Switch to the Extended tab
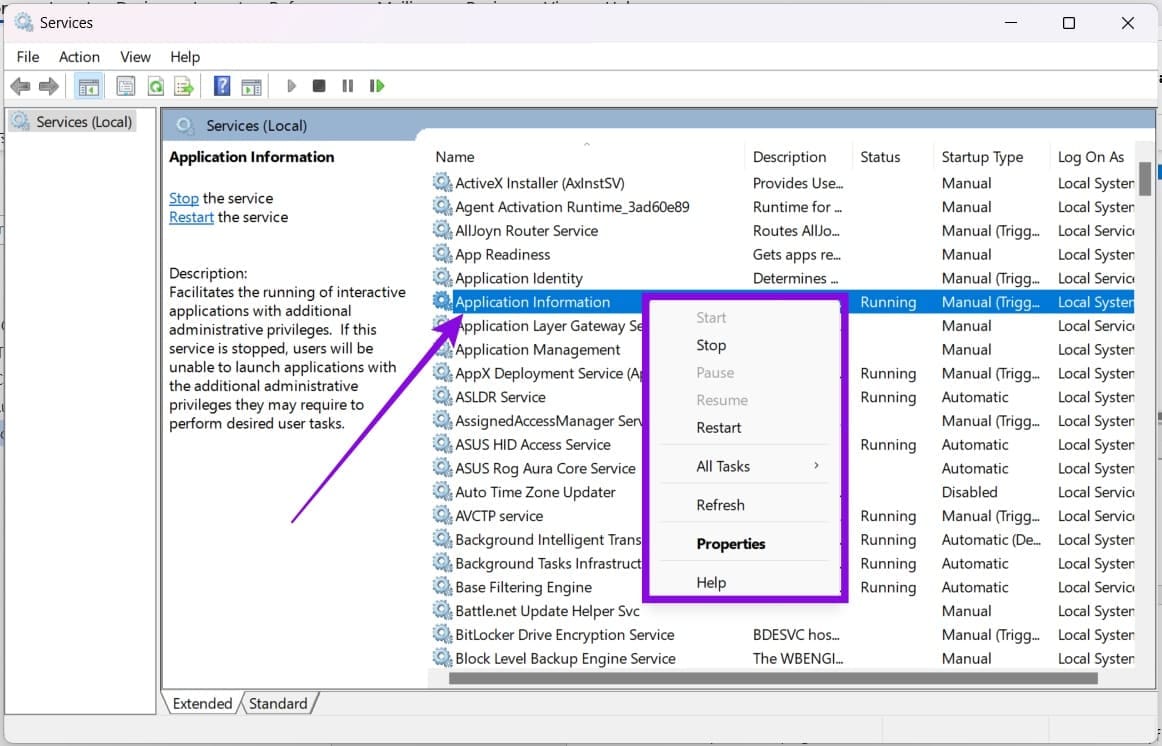 pyautogui.click(x=202, y=703)
